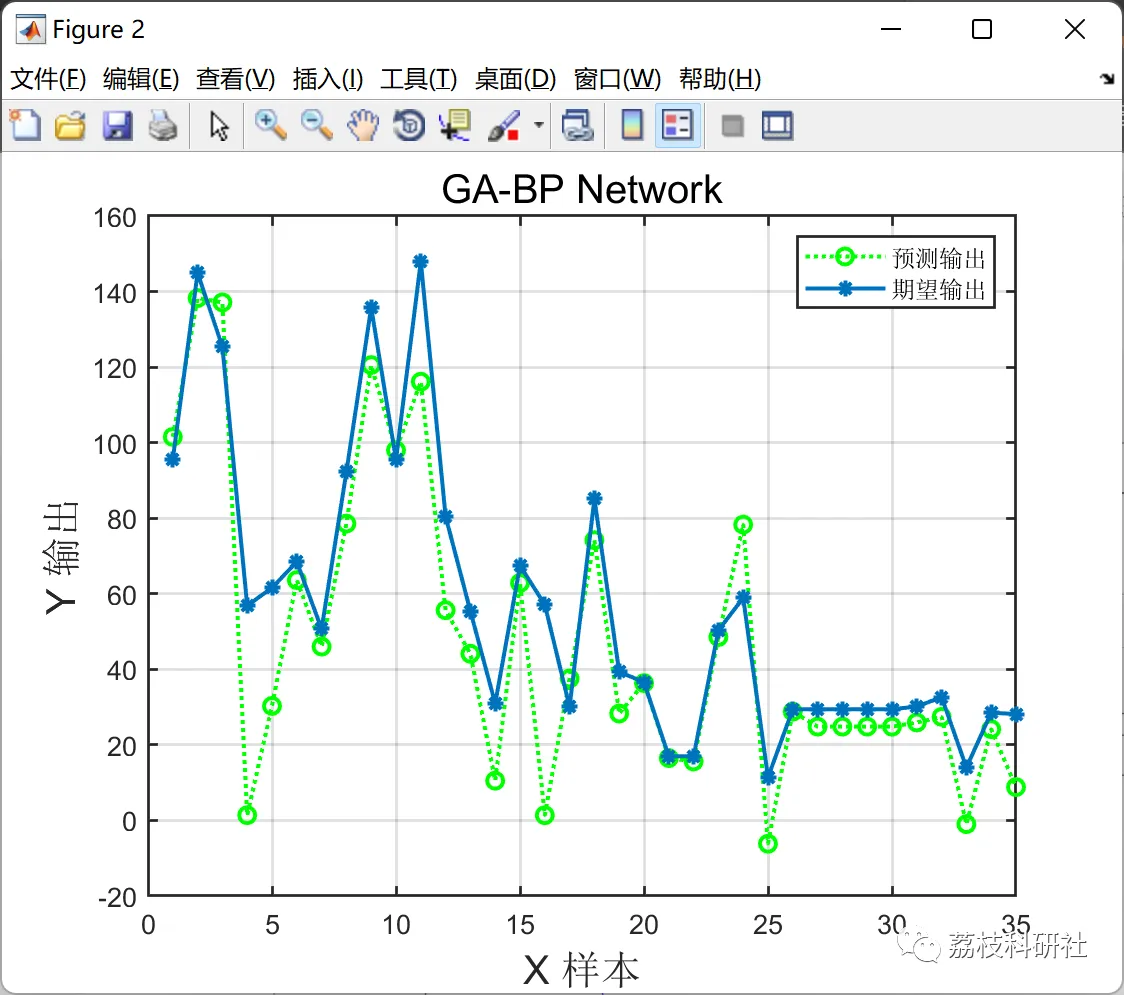The height and width of the screenshot is (995, 1124).
Task: Click the 15 x-axis tick label
Action: click(520, 925)
